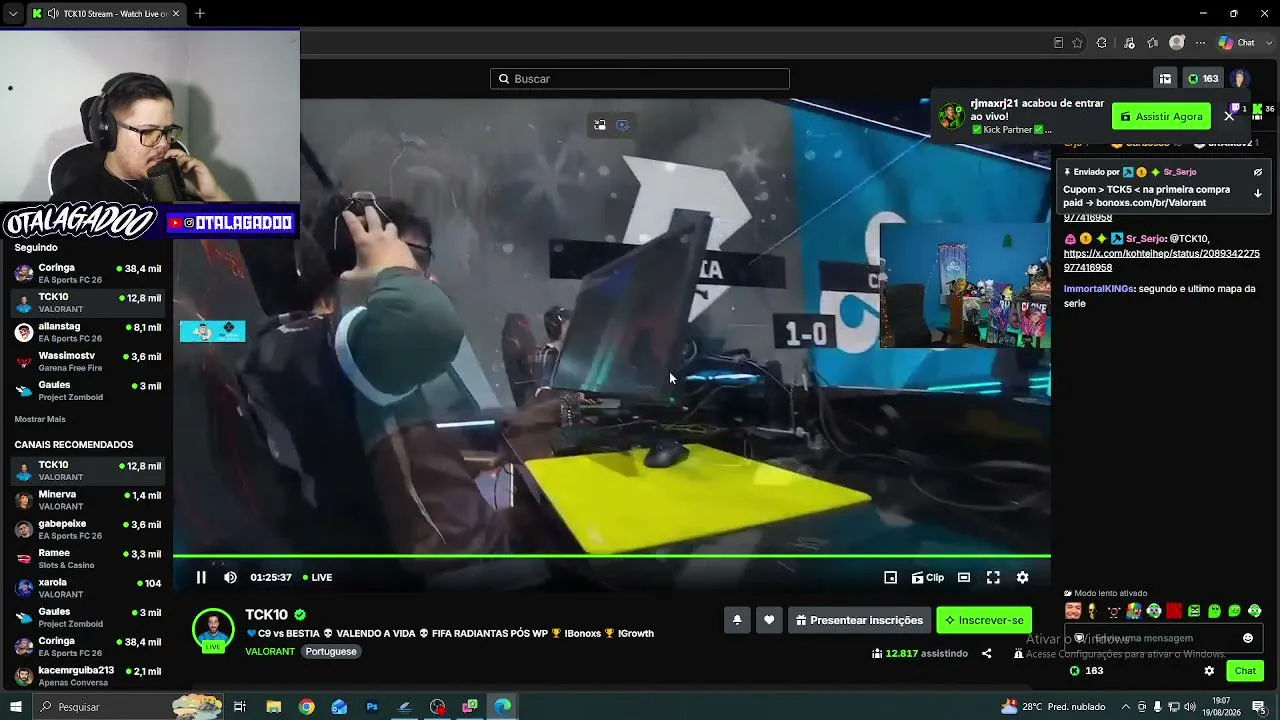The height and width of the screenshot is (720, 1280).
Task: Create a Clip of the stream
Action: 928,577
